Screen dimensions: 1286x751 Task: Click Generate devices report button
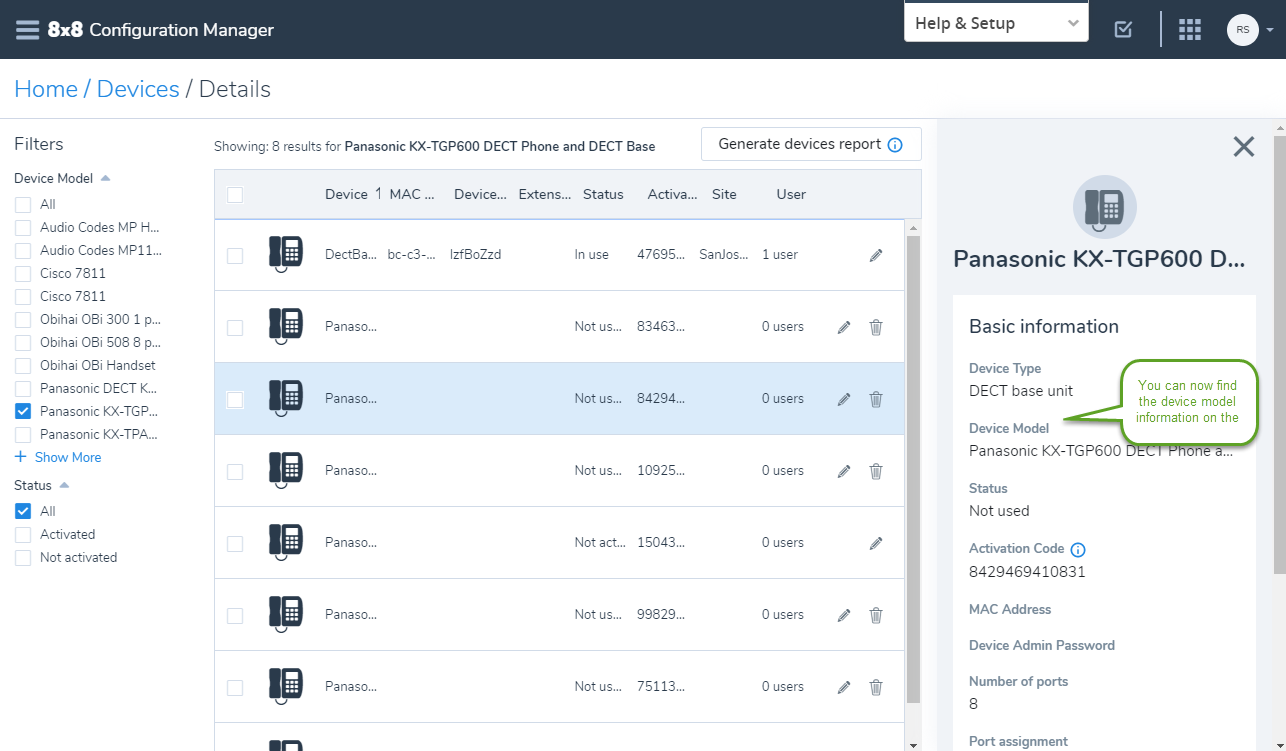tap(811, 144)
